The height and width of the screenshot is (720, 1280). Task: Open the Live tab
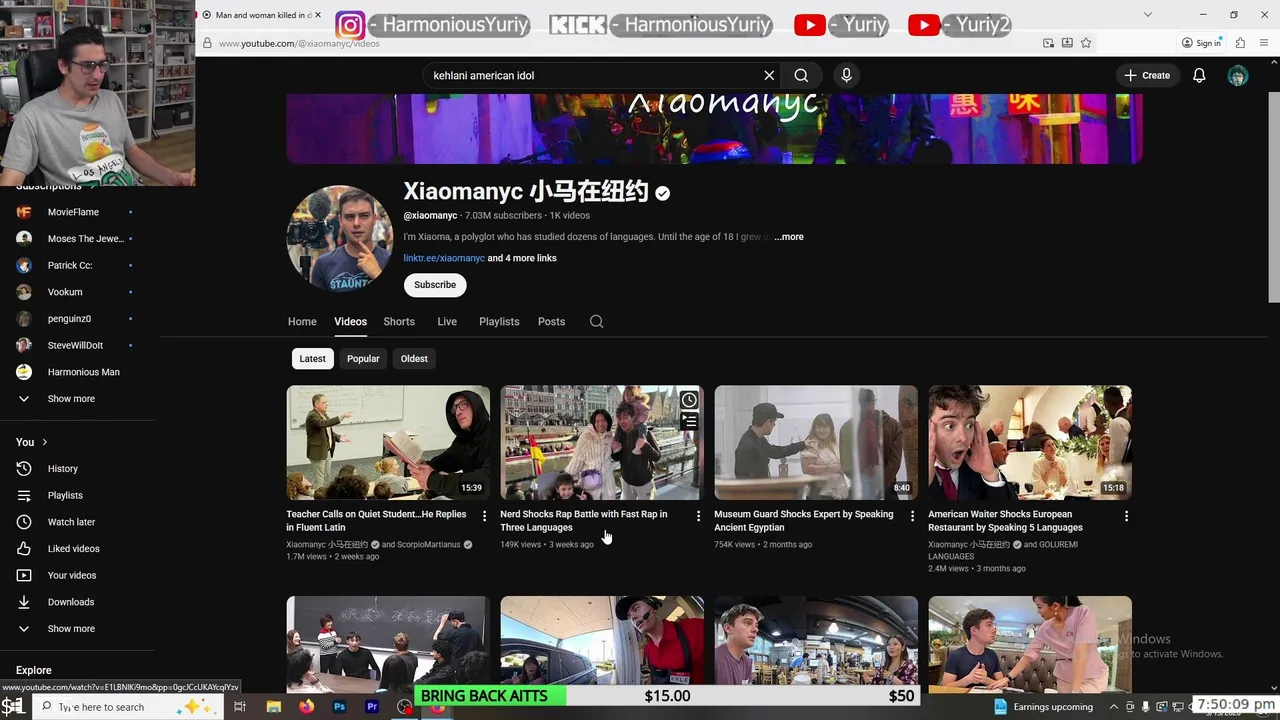click(x=447, y=322)
